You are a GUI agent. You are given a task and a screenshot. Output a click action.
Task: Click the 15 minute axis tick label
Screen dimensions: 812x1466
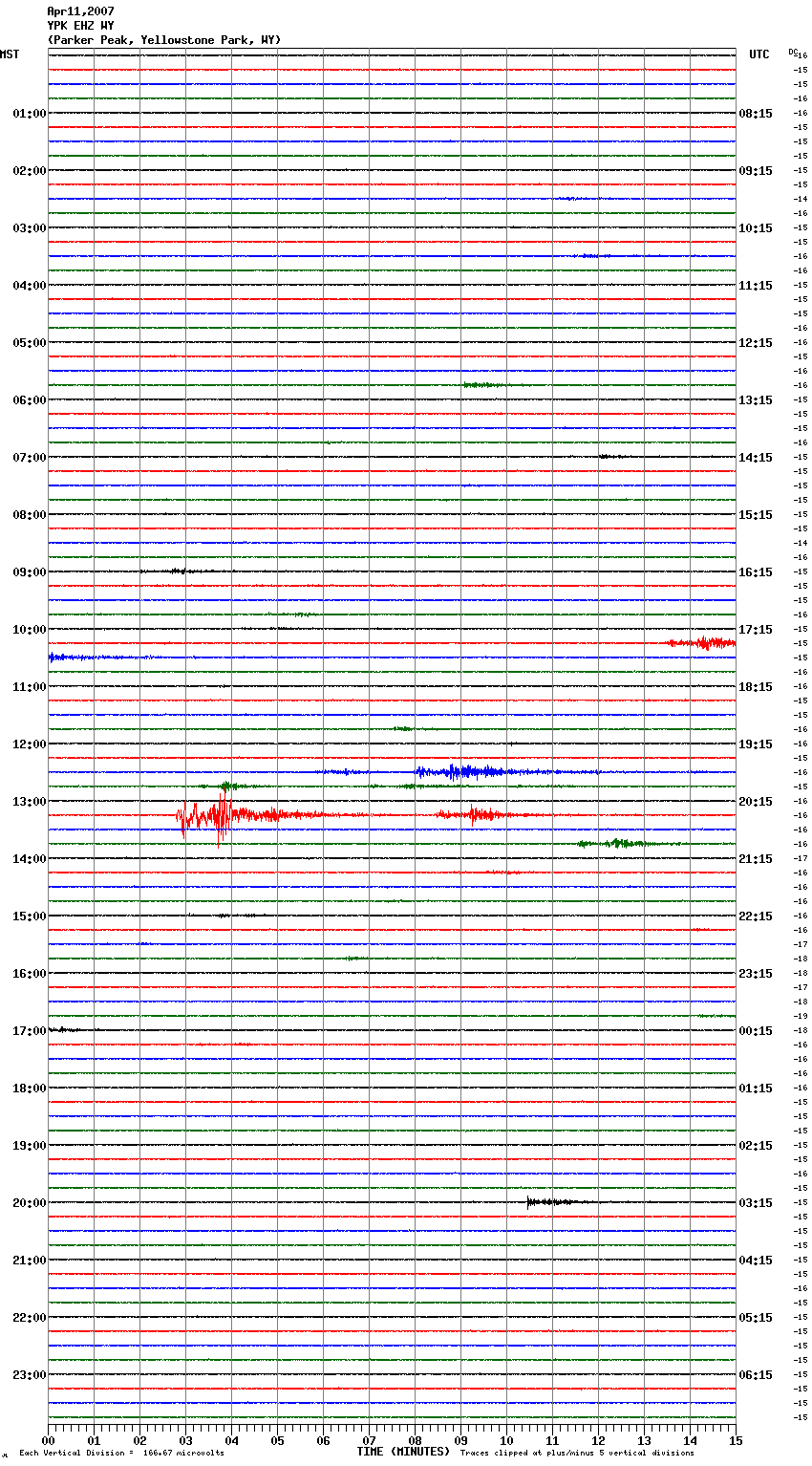(736, 1440)
